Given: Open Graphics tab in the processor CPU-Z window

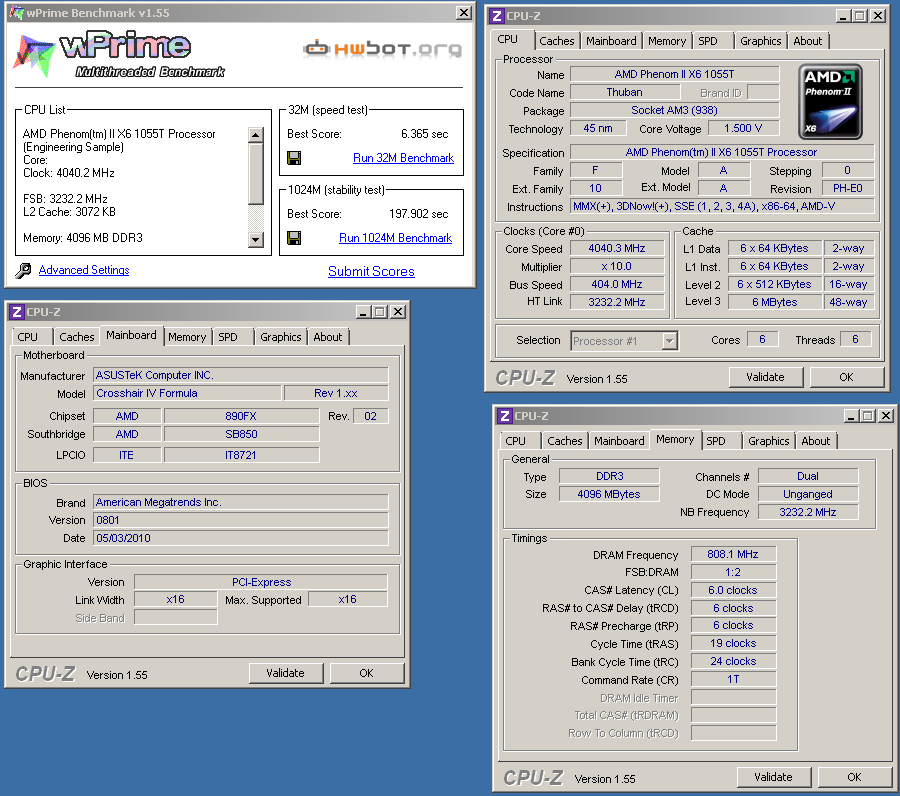Looking at the screenshot, I should pos(760,41).
